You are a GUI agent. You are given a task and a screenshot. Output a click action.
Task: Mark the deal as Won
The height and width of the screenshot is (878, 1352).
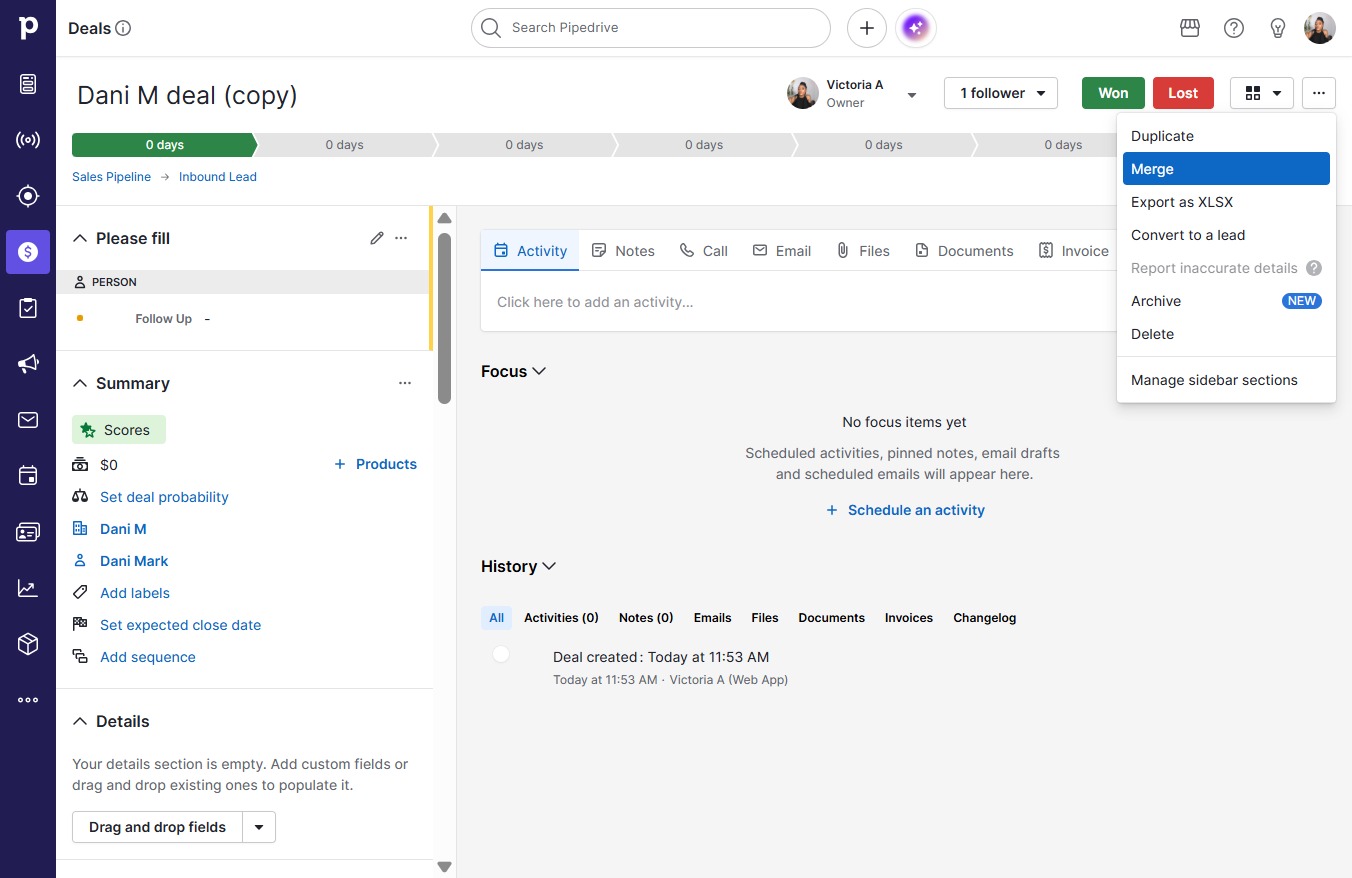coord(1113,93)
